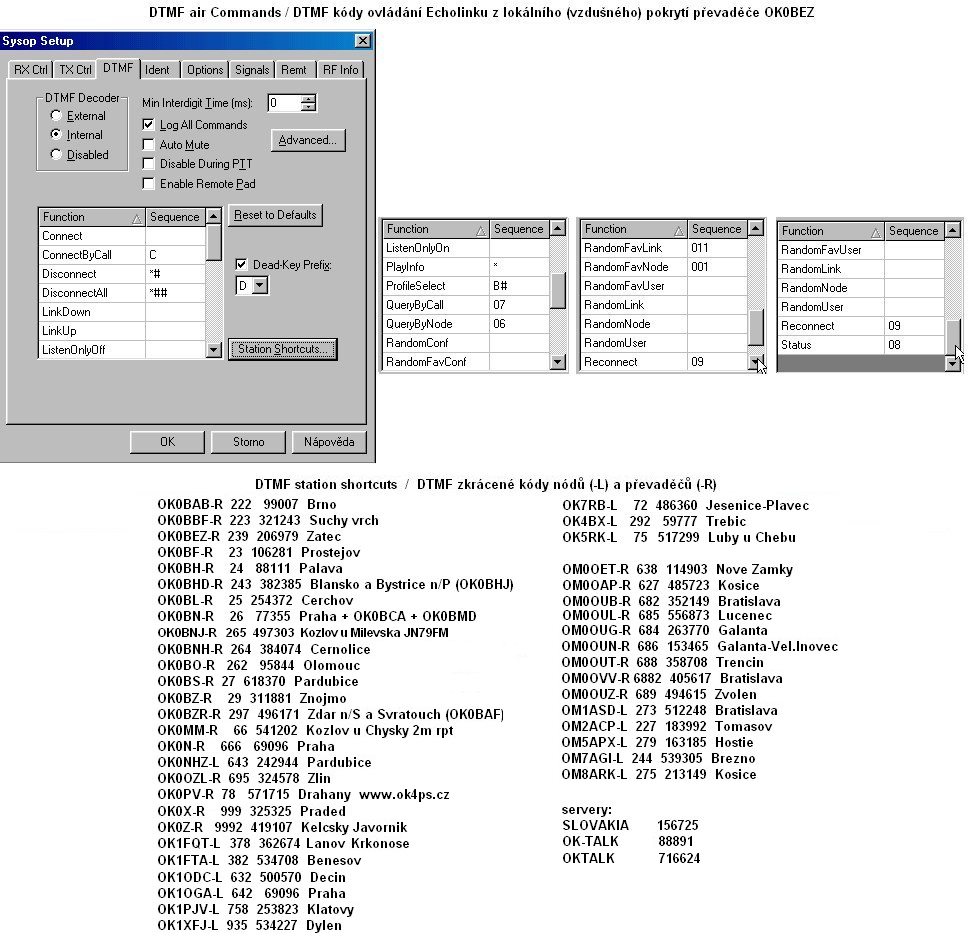Select the Connect function row

pyautogui.click(x=122, y=236)
